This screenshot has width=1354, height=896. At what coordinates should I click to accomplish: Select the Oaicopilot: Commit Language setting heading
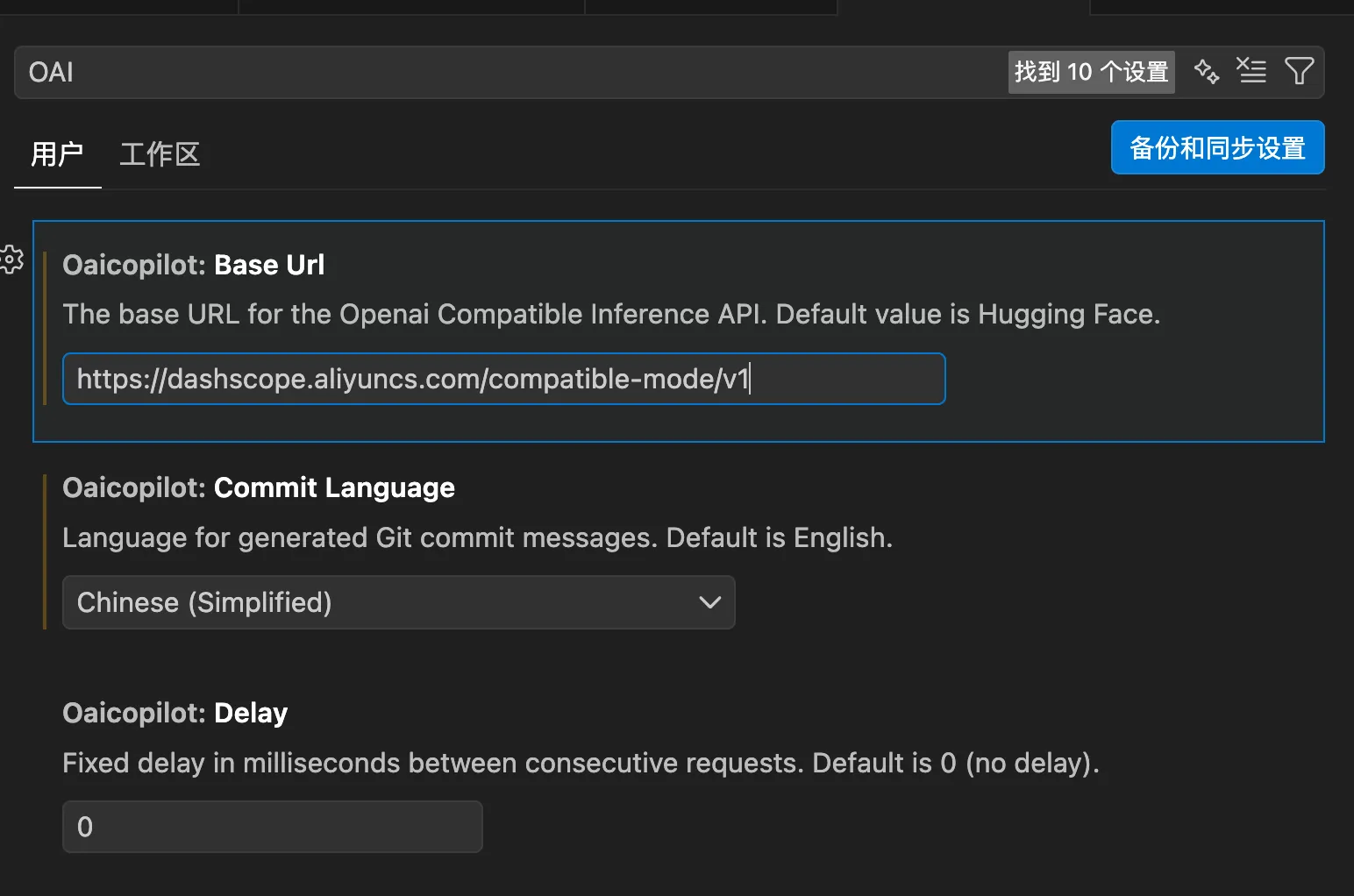point(259,487)
